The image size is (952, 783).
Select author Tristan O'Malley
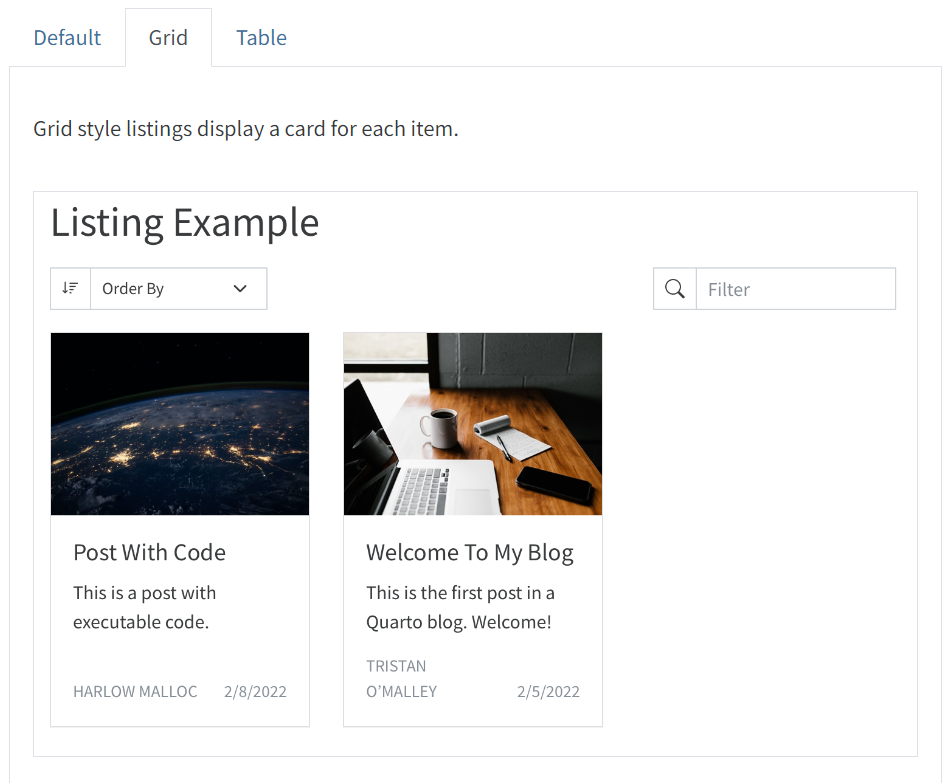(401, 679)
